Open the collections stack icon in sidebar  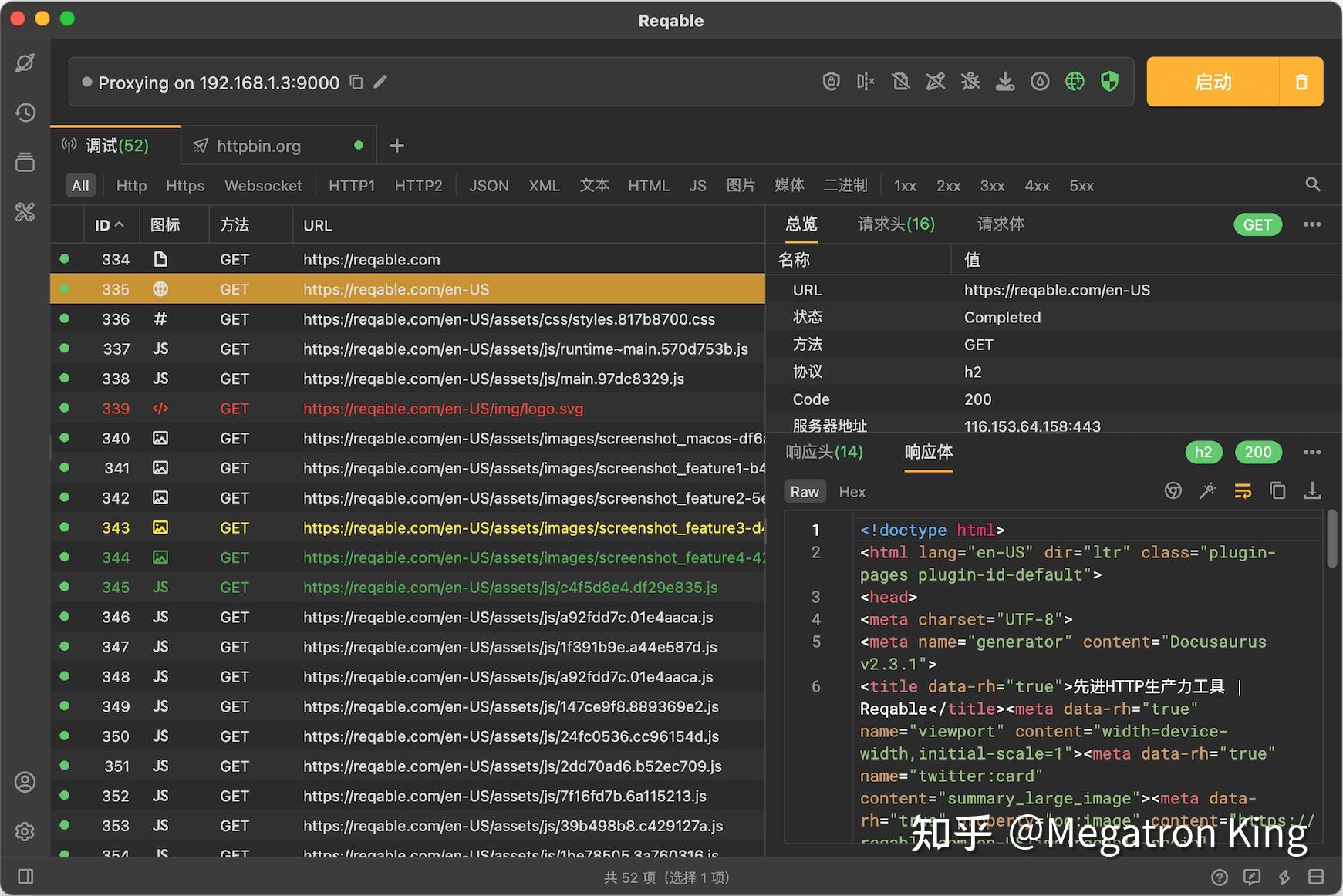[x=25, y=162]
